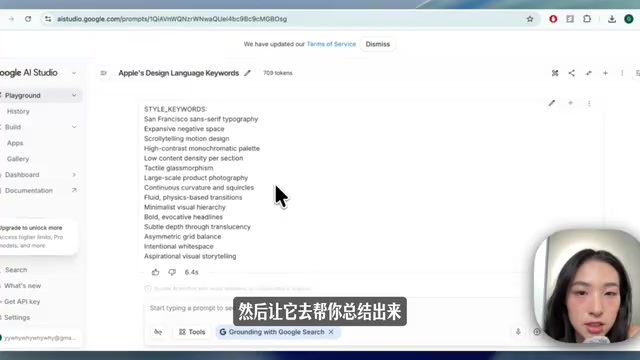Start voice input with microphone icon
Image resolution: width=640 pixels, height=360 pixels.
518,332
